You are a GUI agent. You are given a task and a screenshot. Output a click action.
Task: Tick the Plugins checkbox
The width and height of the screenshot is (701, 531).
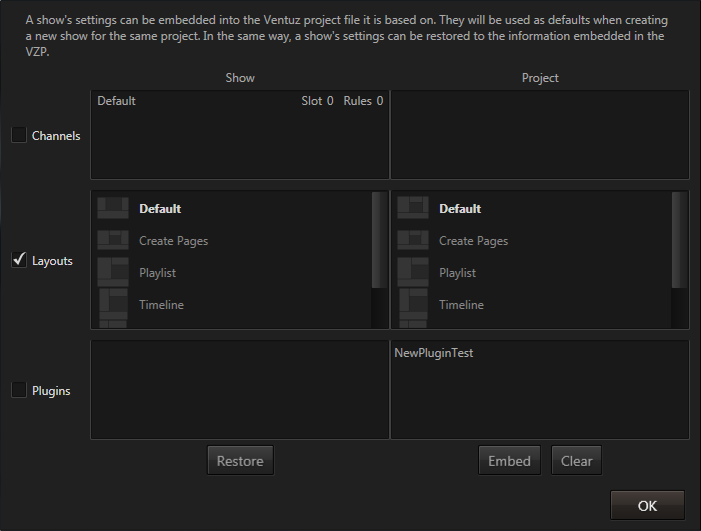[19, 390]
